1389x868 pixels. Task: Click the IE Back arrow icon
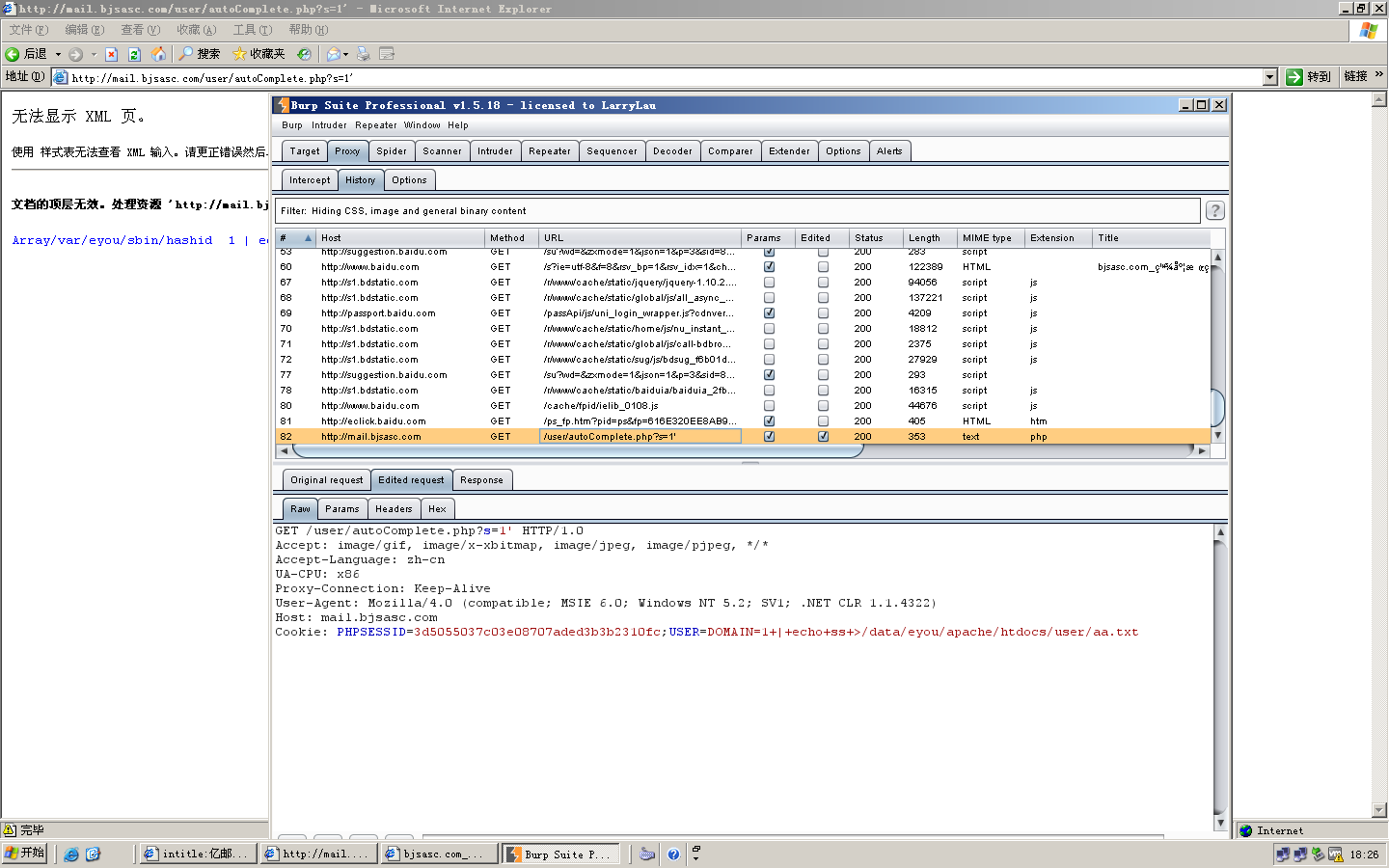(13, 54)
